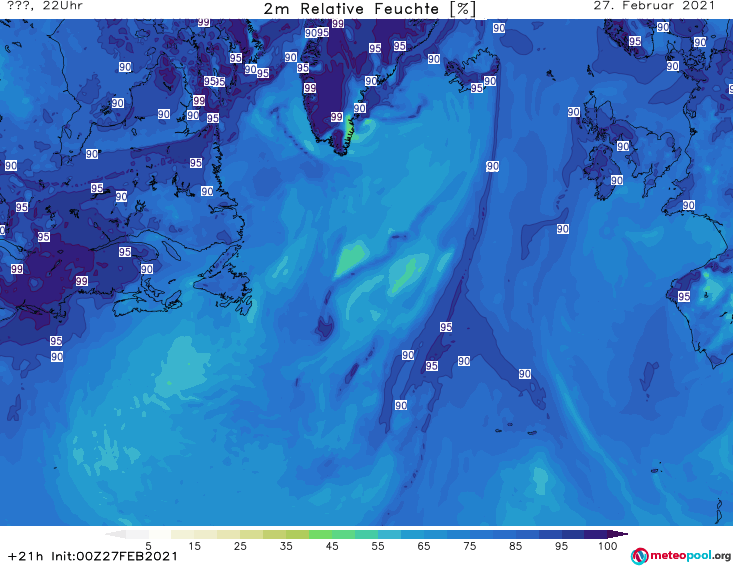Click the legend value '15'

[x=194, y=546]
